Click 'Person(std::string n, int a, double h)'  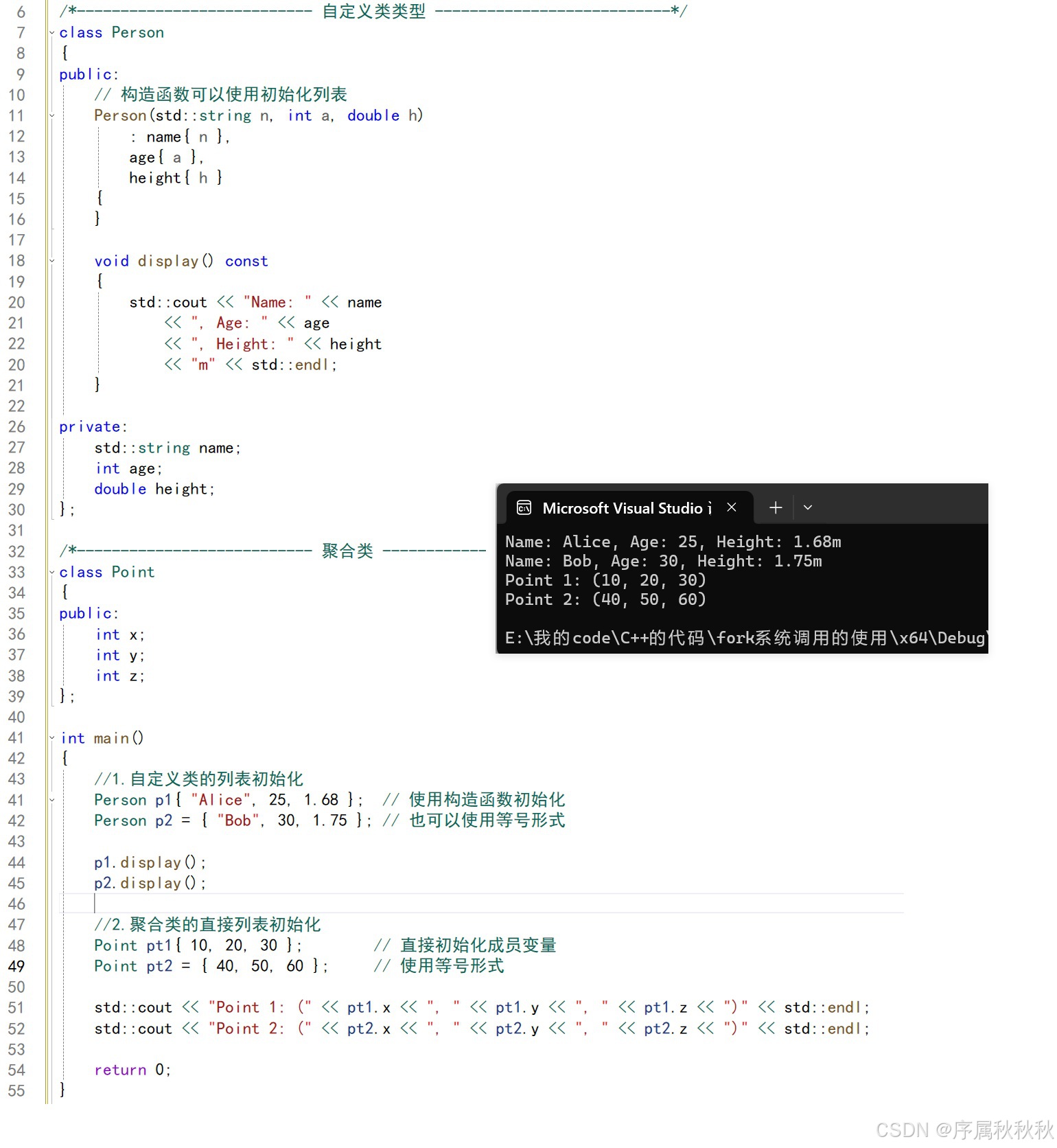tap(259, 115)
